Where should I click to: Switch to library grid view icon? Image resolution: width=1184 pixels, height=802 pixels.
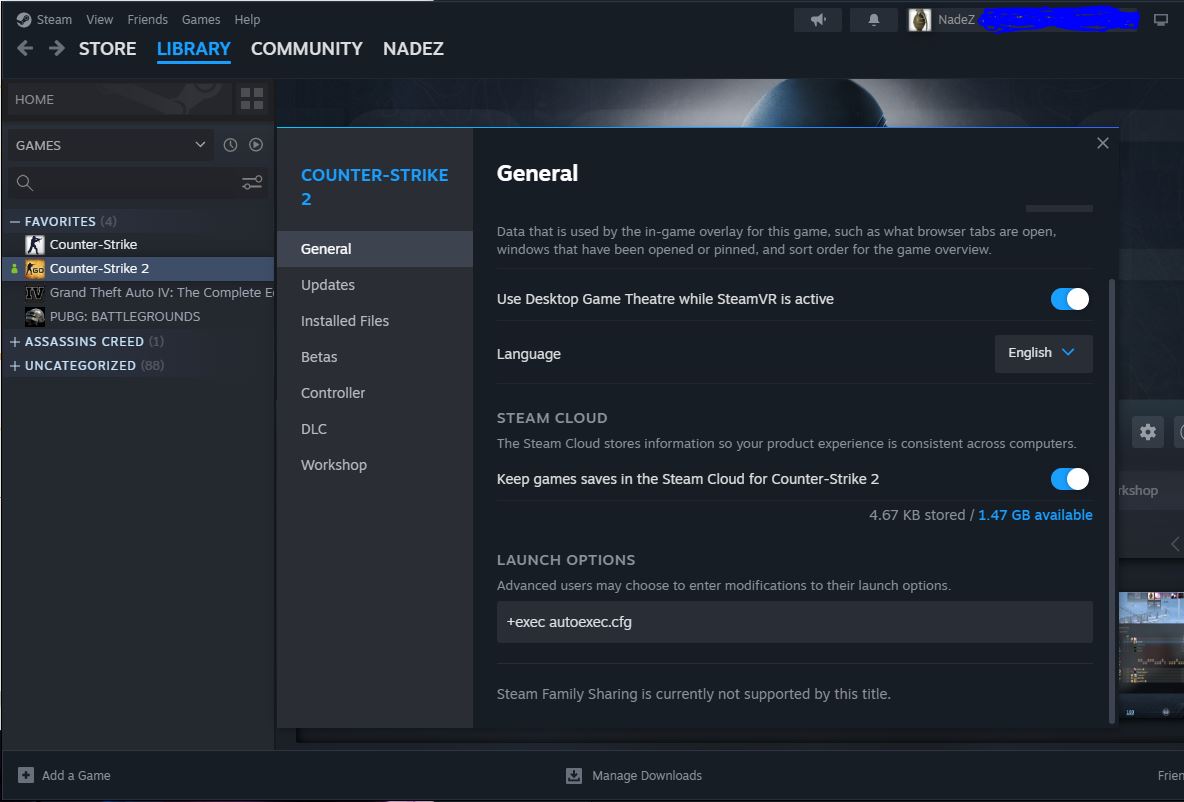(251, 99)
